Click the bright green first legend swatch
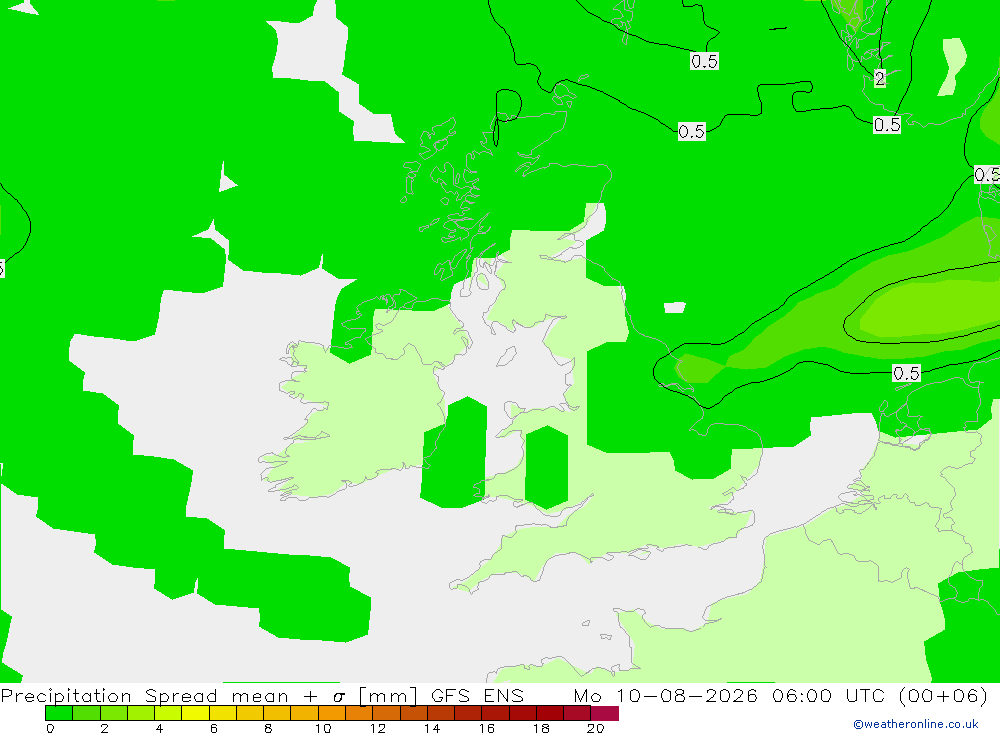The image size is (1000, 733). coord(59,713)
